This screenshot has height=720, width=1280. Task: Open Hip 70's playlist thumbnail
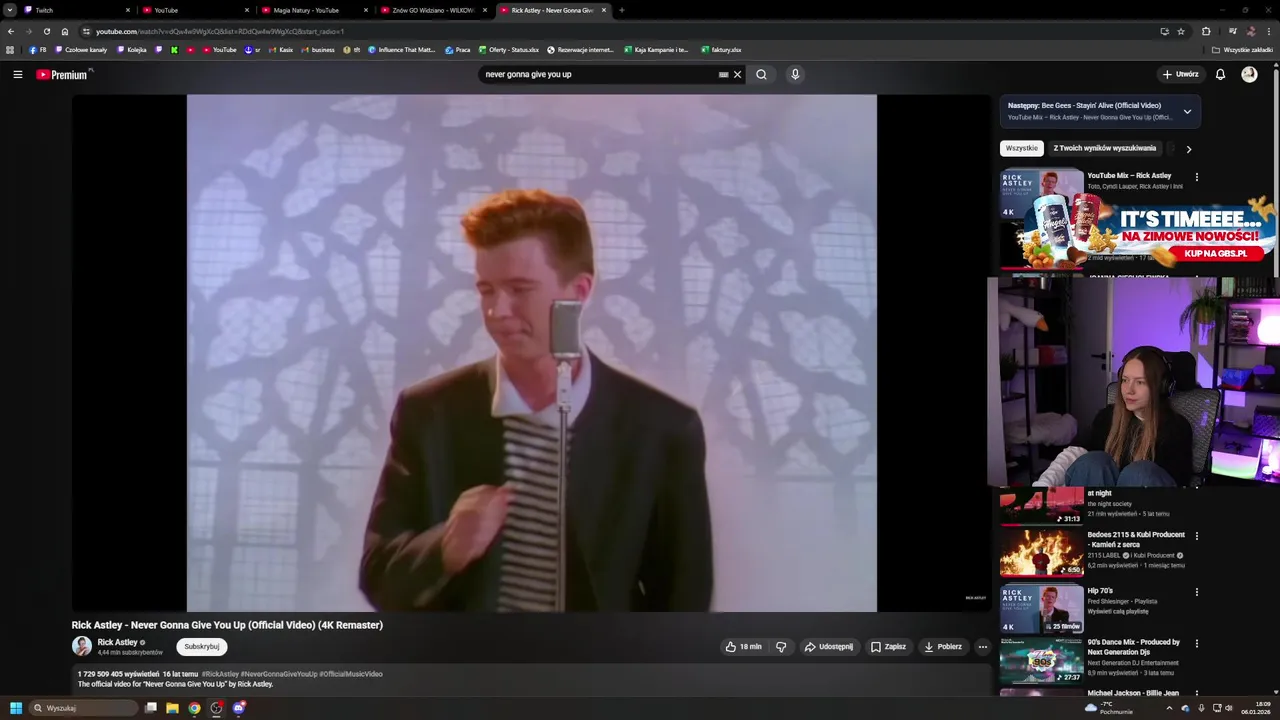[1042, 608]
